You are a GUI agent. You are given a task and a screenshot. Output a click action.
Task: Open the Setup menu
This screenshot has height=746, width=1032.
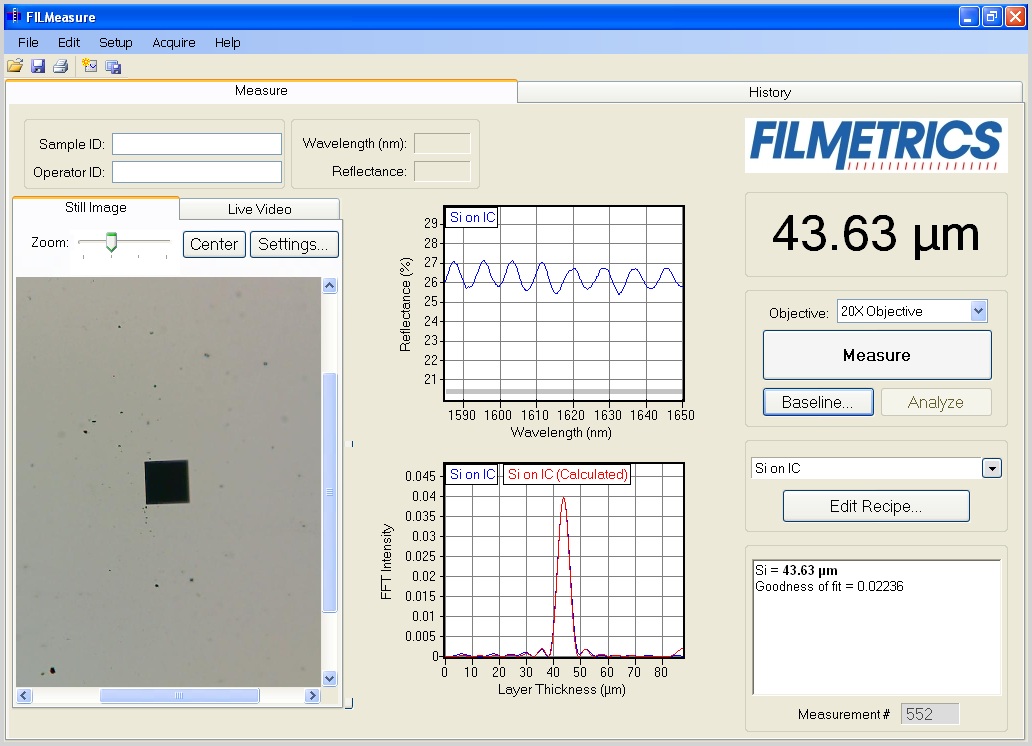pyautogui.click(x=116, y=43)
